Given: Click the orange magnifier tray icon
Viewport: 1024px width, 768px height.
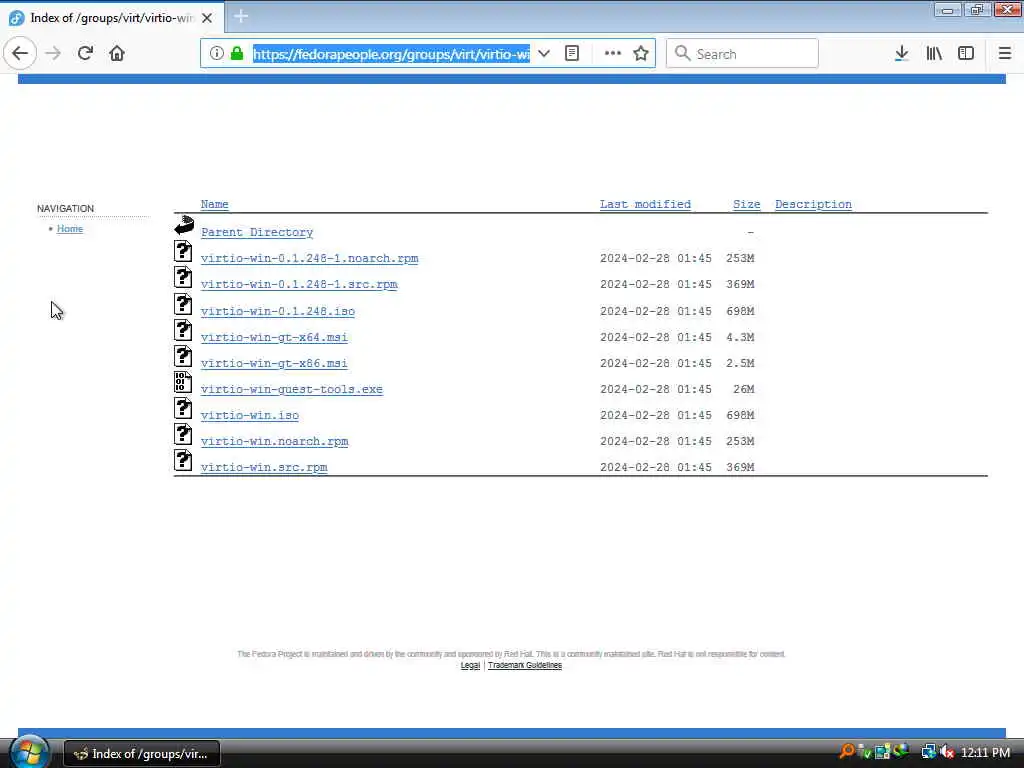Looking at the screenshot, I should point(846,752).
